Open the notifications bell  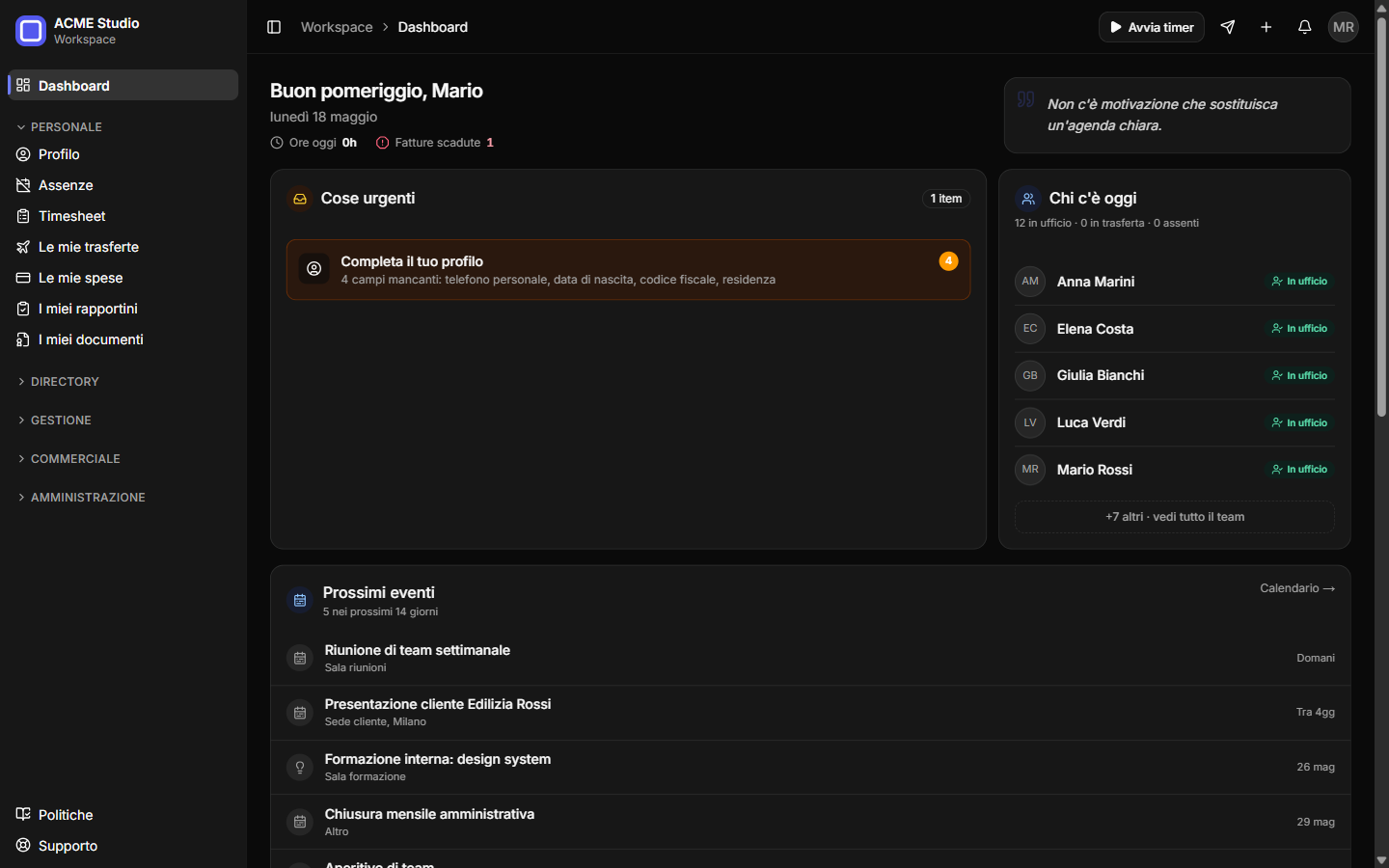(x=1305, y=27)
